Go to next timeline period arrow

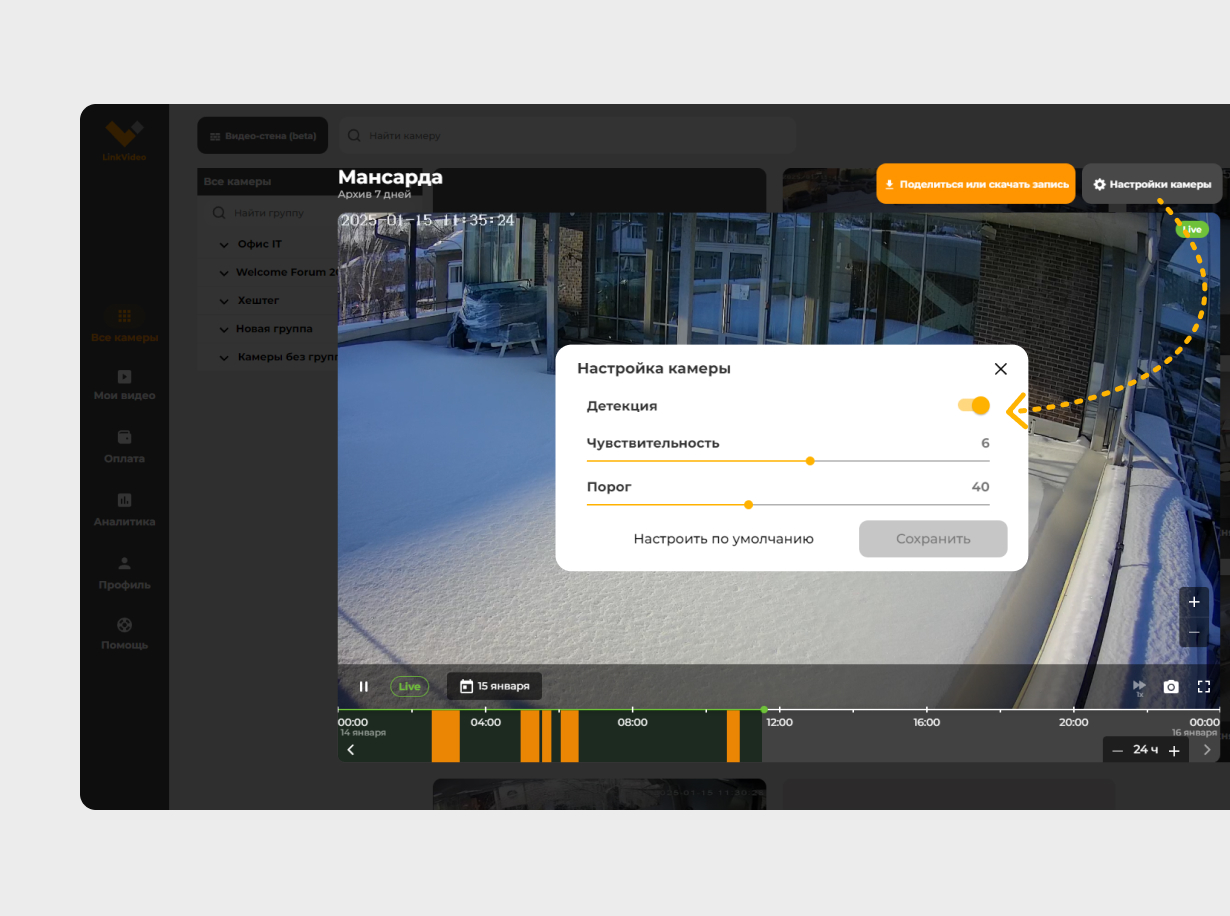click(1207, 750)
